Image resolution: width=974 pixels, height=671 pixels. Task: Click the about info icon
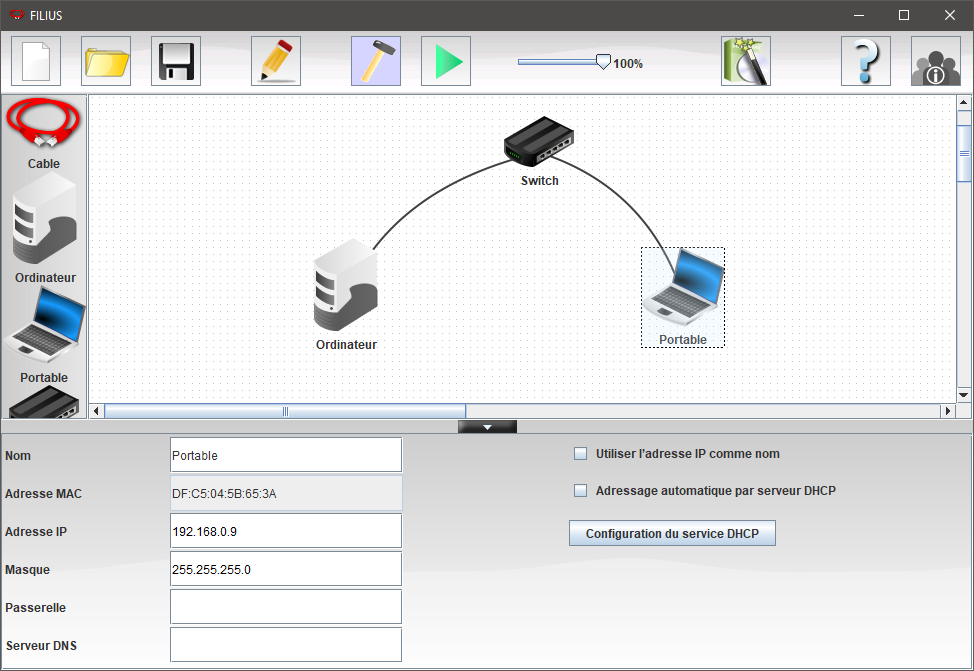pos(936,61)
